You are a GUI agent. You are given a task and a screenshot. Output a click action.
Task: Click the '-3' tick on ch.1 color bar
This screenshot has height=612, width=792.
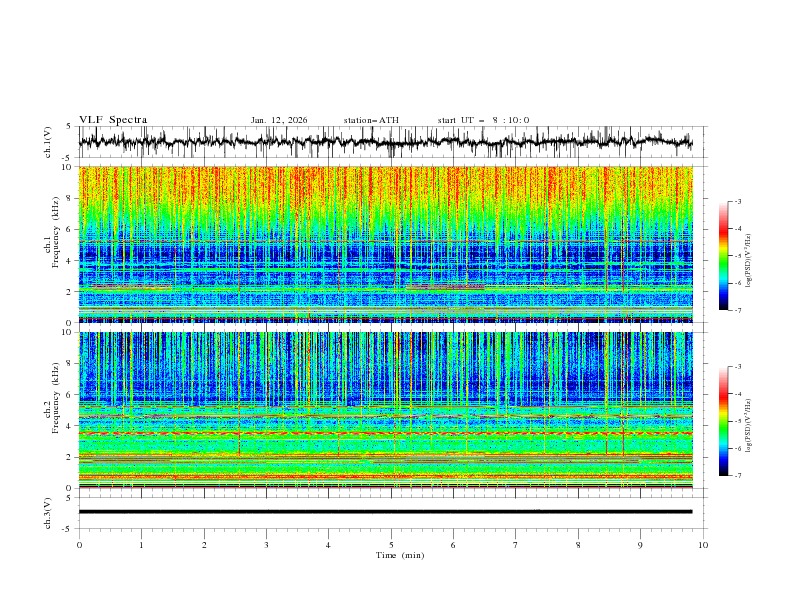pos(738,201)
